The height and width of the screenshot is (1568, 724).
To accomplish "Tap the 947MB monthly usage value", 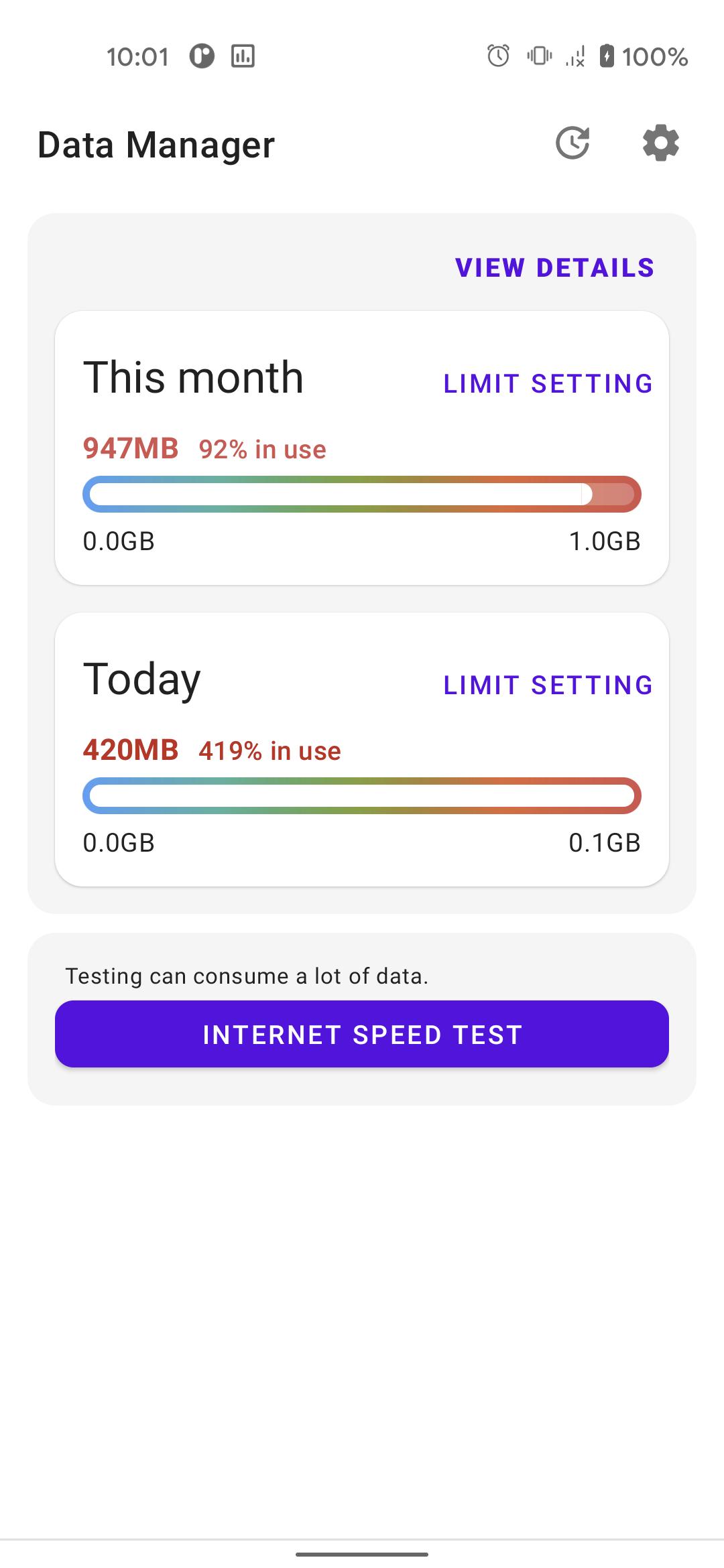I will click(131, 448).
